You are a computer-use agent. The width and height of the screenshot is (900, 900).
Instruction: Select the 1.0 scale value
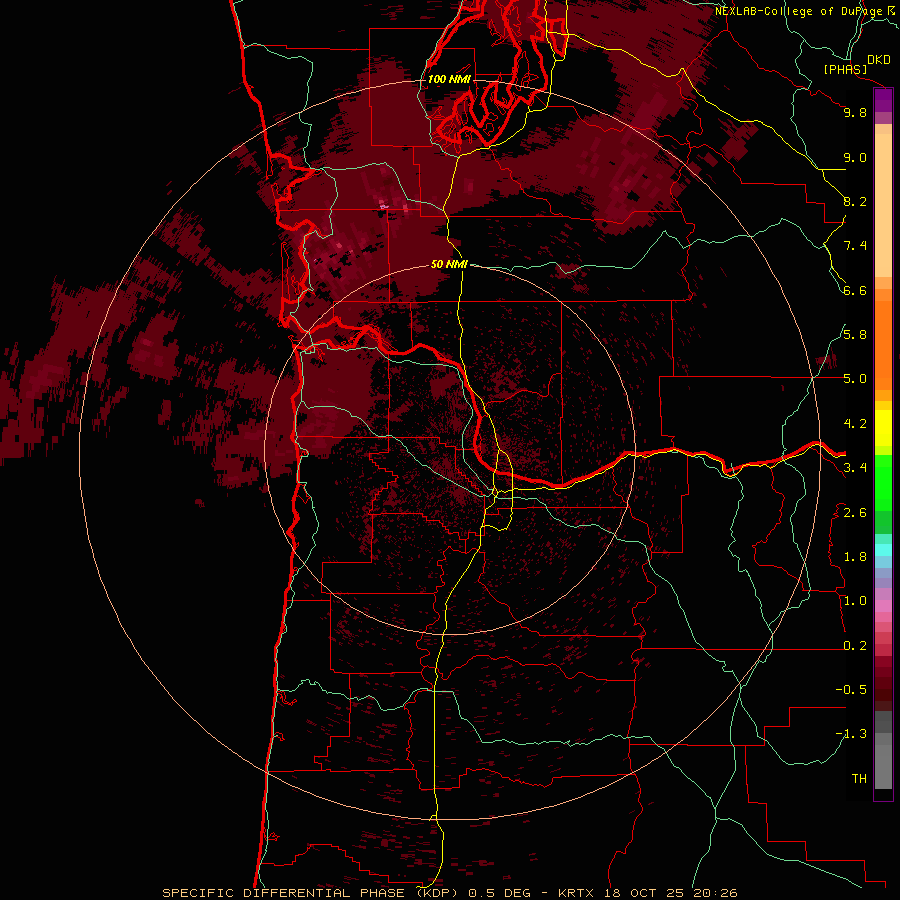[855, 601]
